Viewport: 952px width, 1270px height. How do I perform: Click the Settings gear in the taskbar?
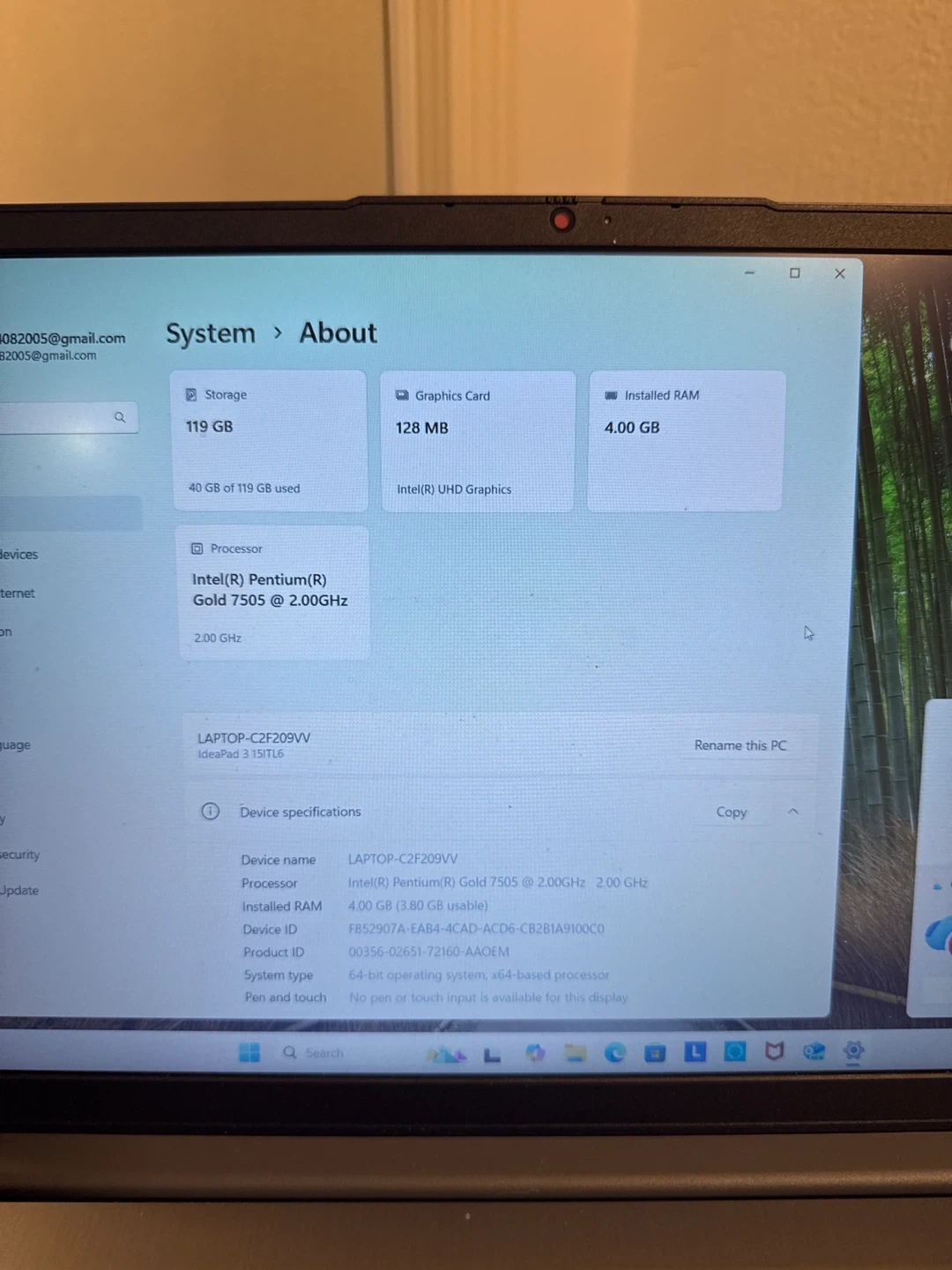pos(853,1050)
